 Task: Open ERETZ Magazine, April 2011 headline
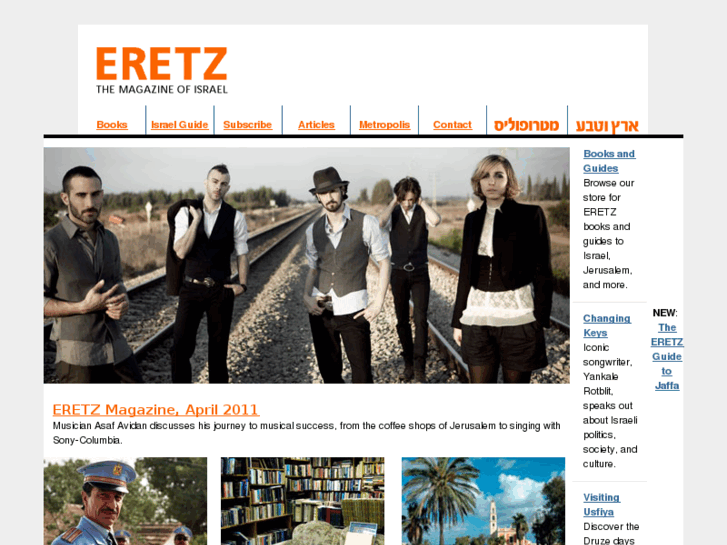(x=156, y=410)
